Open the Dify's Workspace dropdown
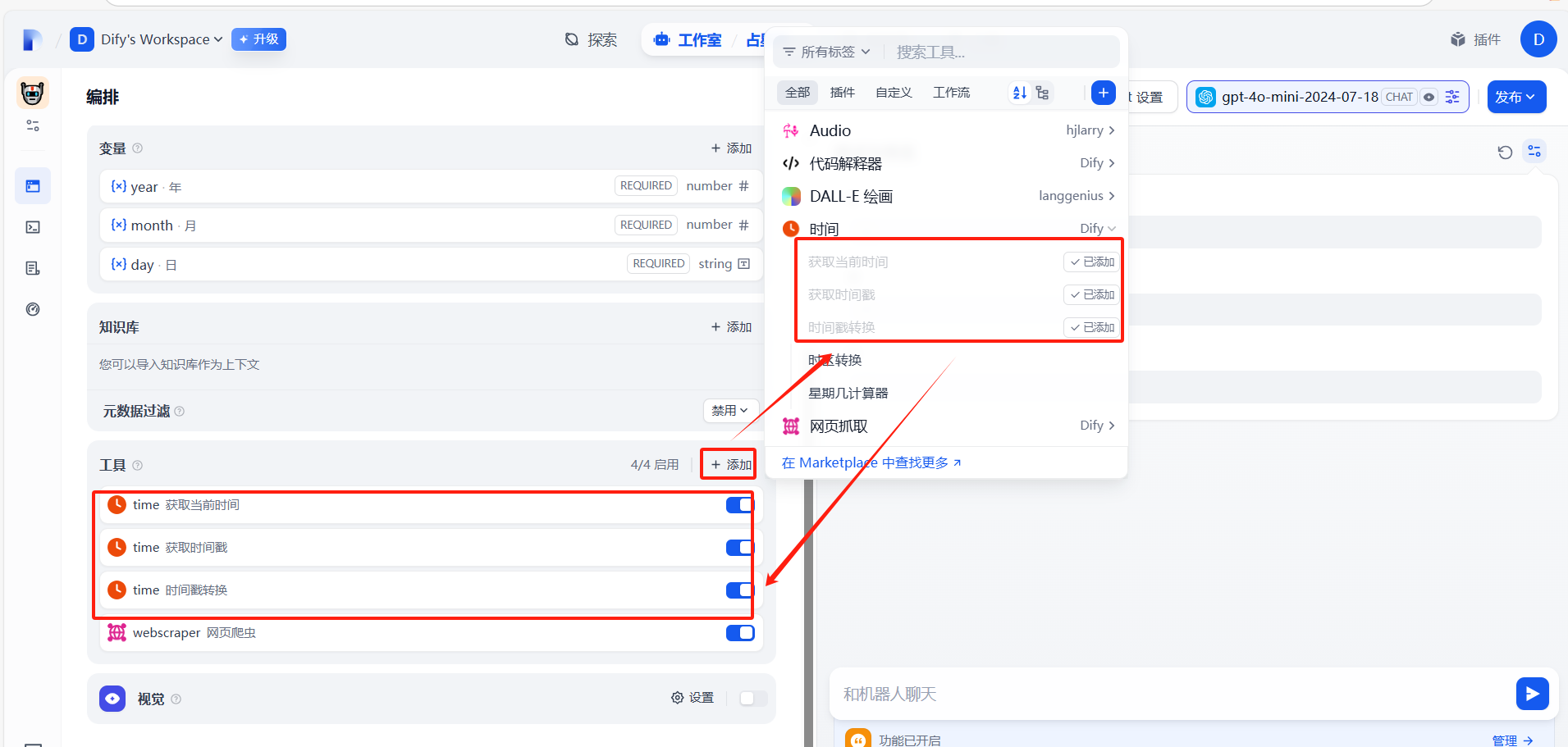Viewport: 1568px width, 747px height. pos(147,39)
